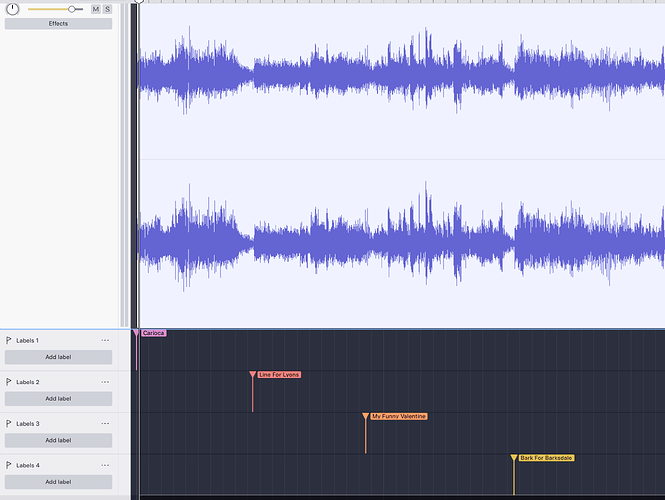The width and height of the screenshot is (665, 500).
Task: Select the My Funny Valentine label
Action: pyautogui.click(x=399, y=416)
